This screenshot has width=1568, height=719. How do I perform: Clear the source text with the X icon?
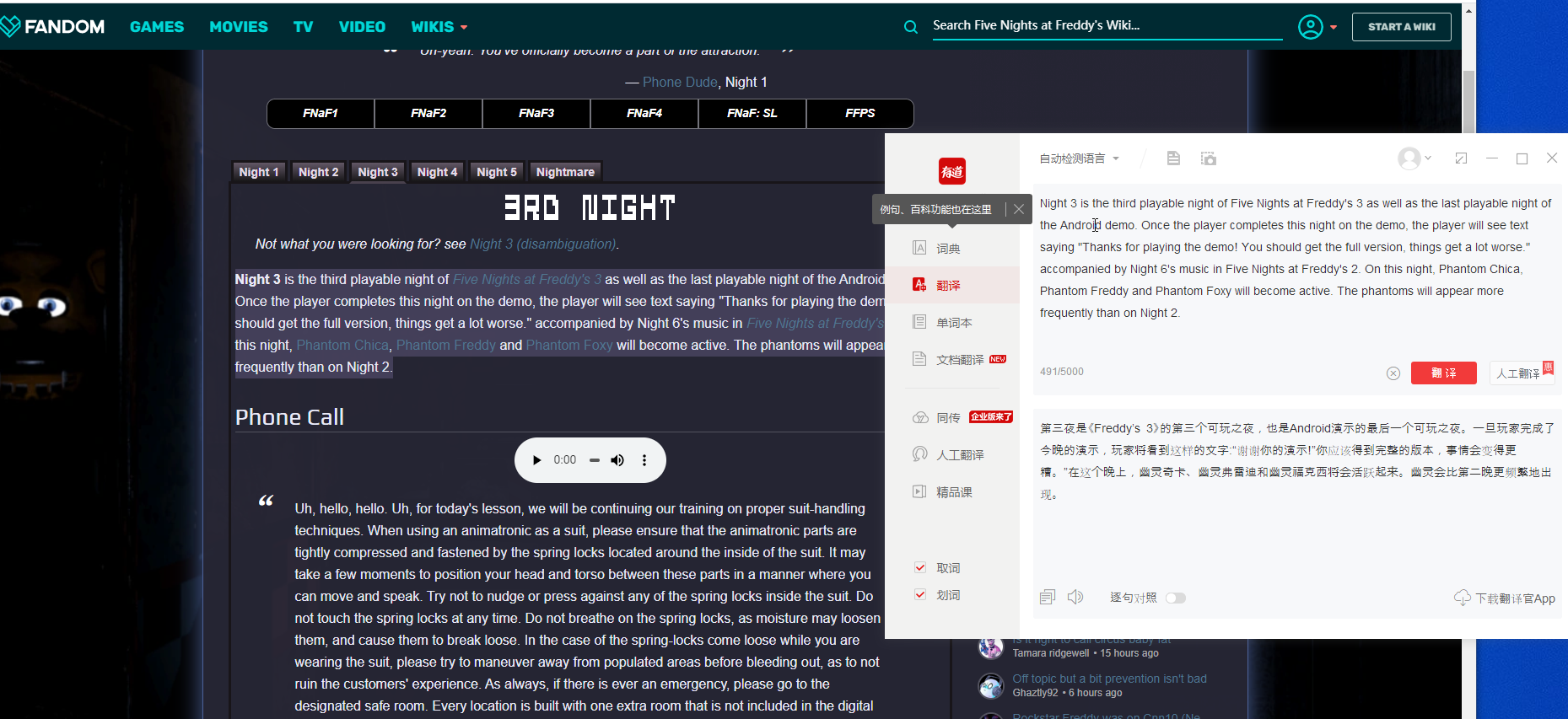click(1393, 373)
